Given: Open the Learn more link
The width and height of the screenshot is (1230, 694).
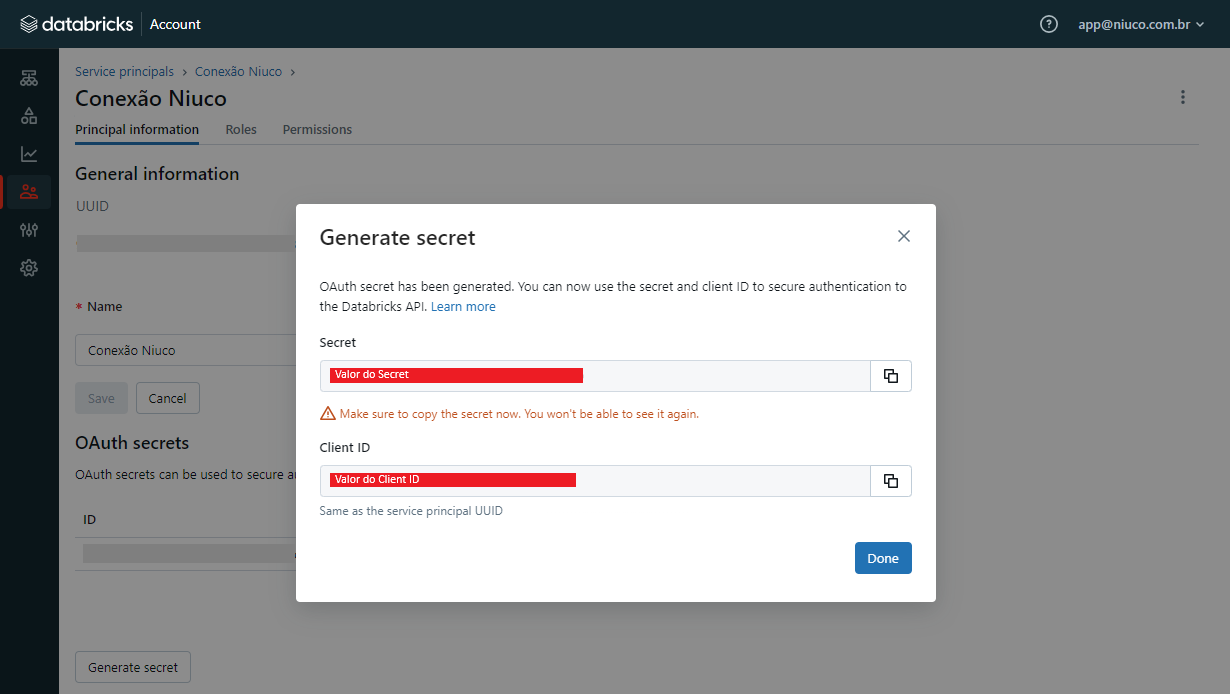Looking at the screenshot, I should (463, 307).
